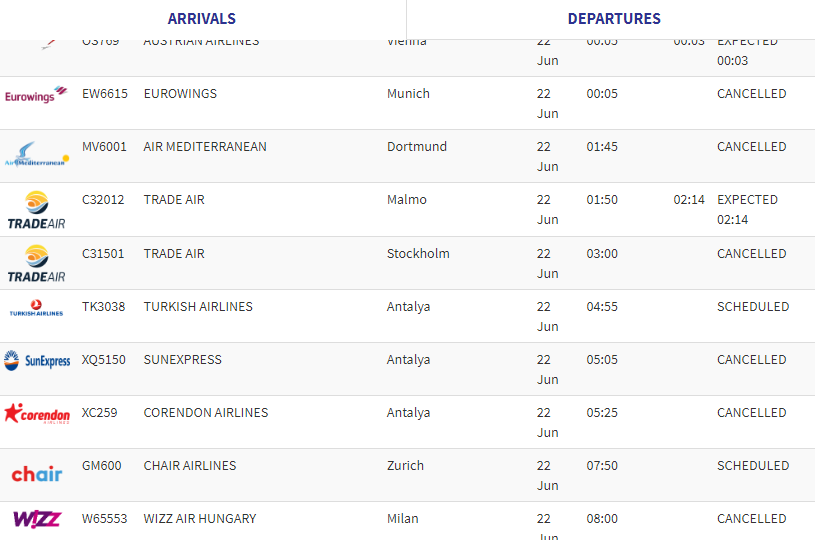Click the Turkish Airlines logo

coord(36,308)
